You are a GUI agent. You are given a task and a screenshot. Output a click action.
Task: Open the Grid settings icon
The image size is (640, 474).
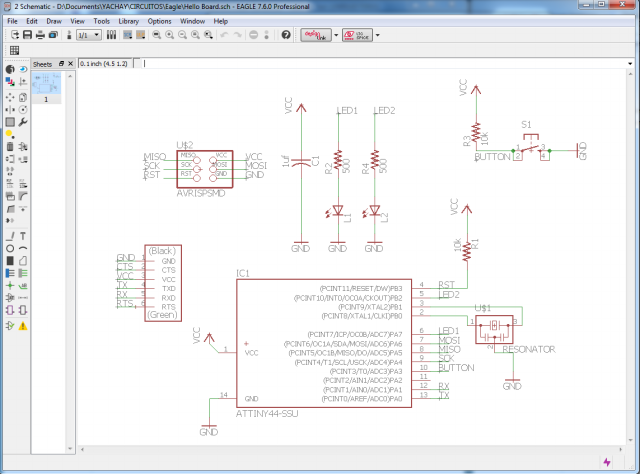(14, 50)
